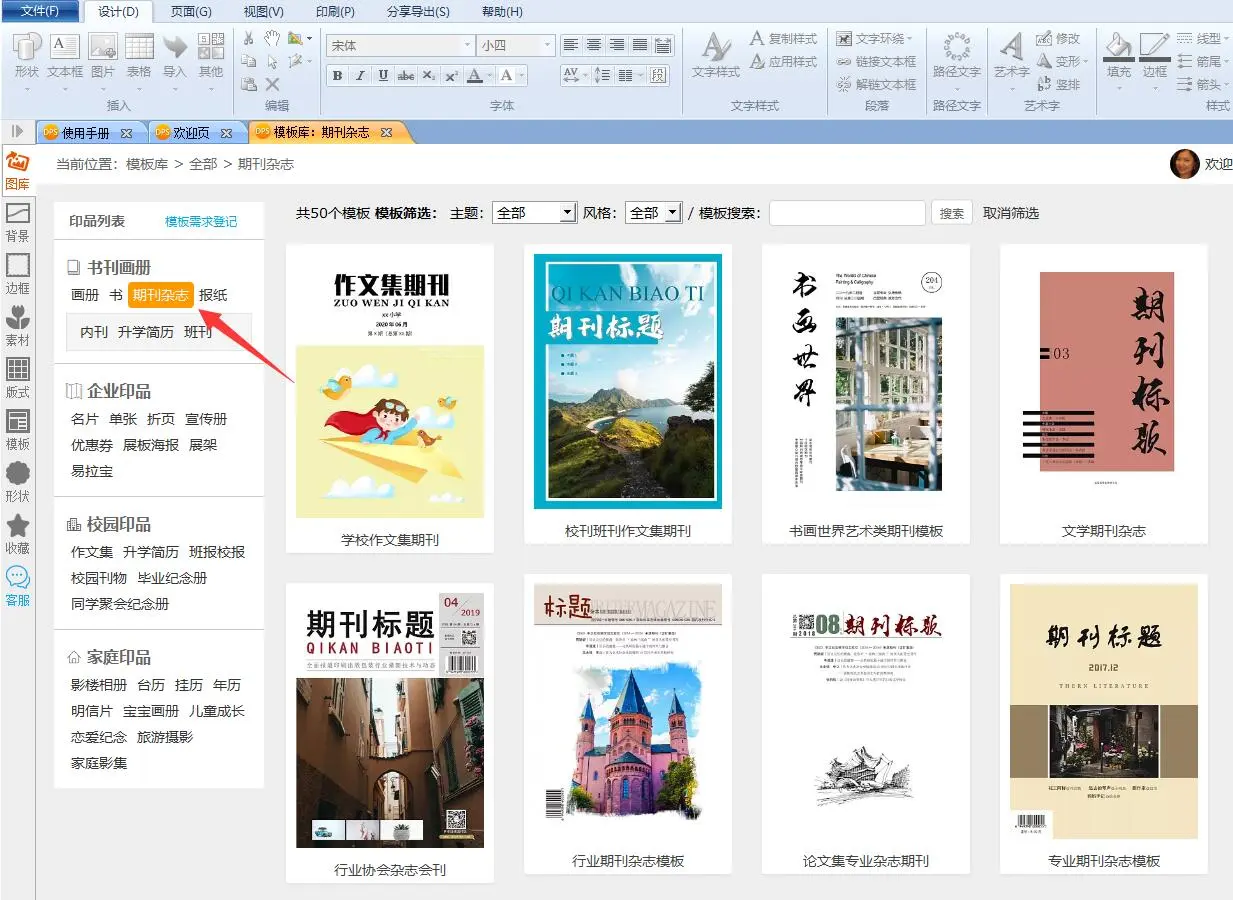Image resolution: width=1233 pixels, height=900 pixels.
Task: Expand the 主题 theme filter dropdown
Action: coord(567,213)
